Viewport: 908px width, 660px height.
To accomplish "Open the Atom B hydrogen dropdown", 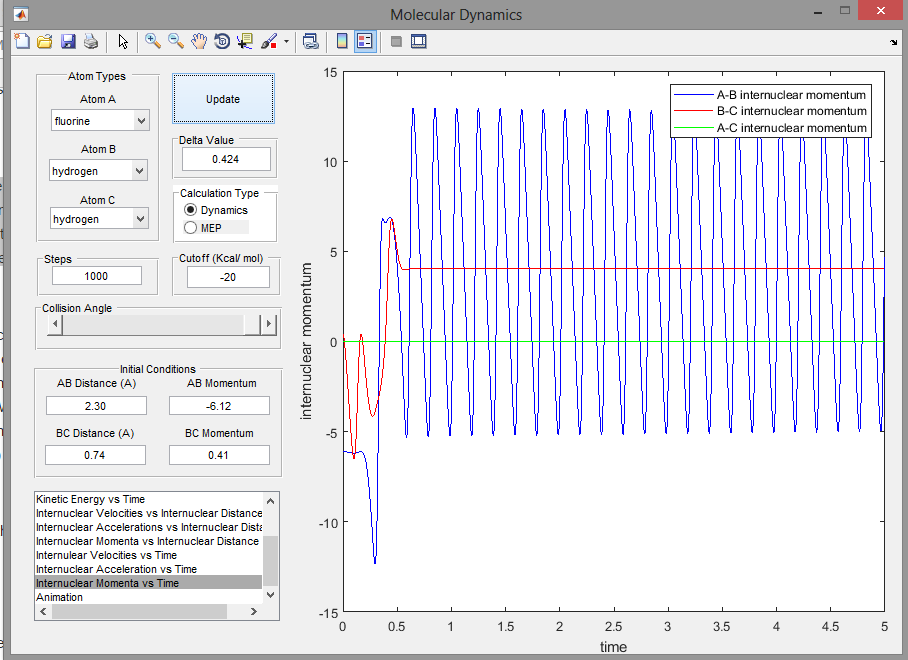I will 99,171.
